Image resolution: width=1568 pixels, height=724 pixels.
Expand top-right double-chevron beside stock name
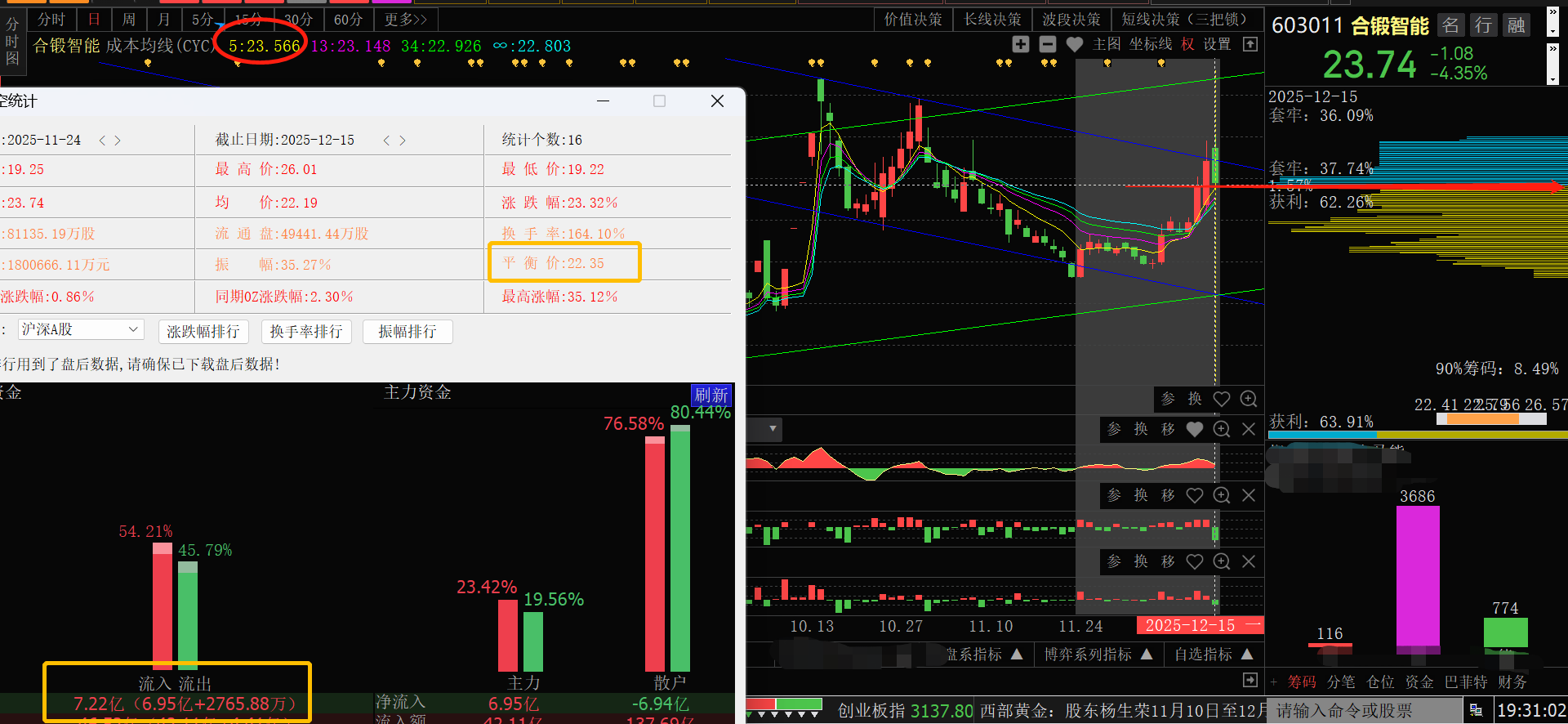[x=1552, y=11]
